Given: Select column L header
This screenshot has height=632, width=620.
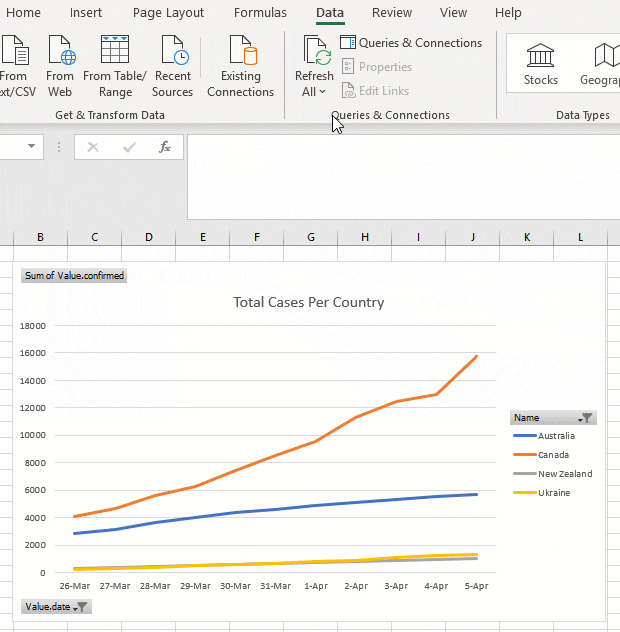Looking at the screenshot, I should (x=580, y=237).
